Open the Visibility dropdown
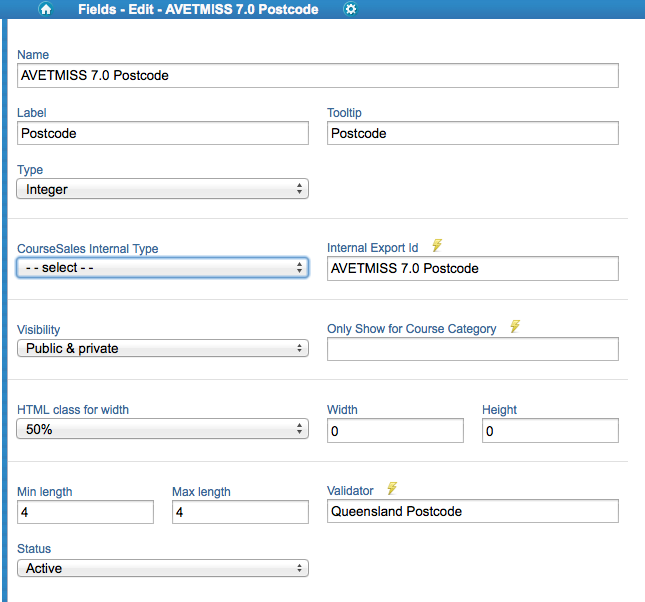 pos(162,349)
